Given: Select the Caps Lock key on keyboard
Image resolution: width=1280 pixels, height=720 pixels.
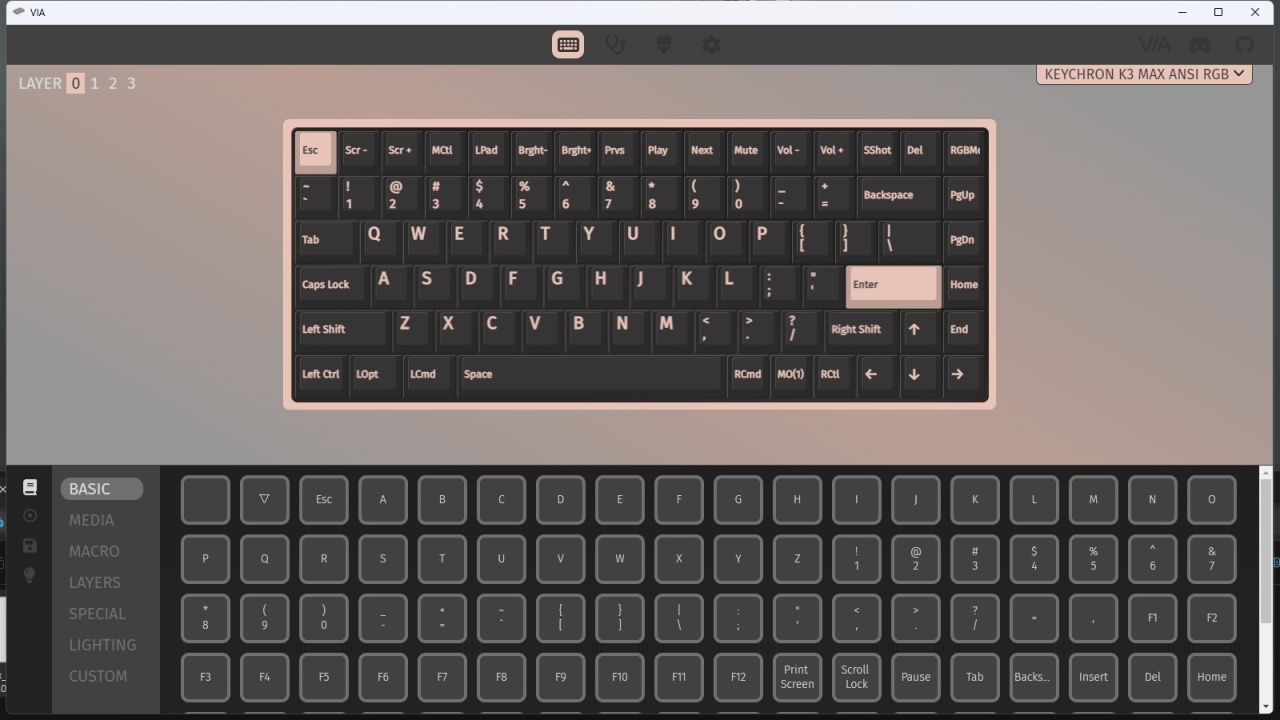Looking at the screenshot, I should [x=332, y=285].
